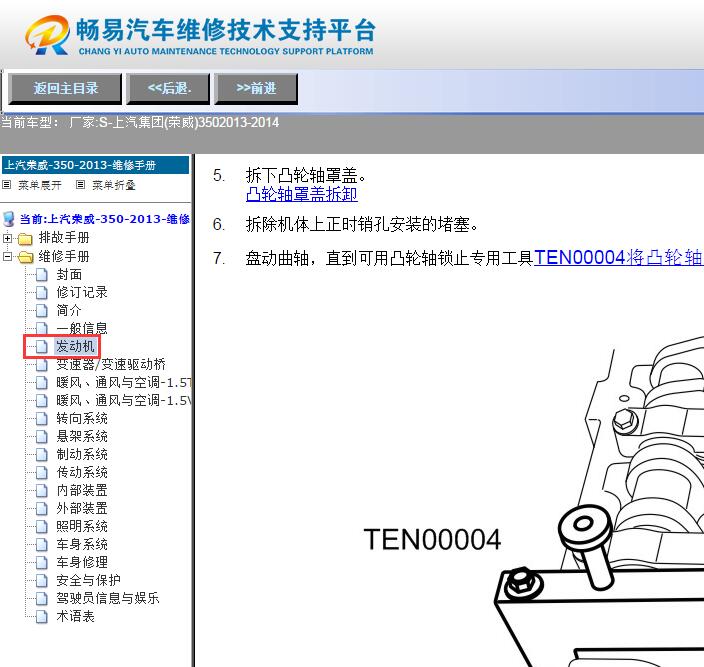Image resolution: width=704 pixels, height=667 pixels.
Task: Collapse the 维修手册 folder node
Action: [7, 257]
